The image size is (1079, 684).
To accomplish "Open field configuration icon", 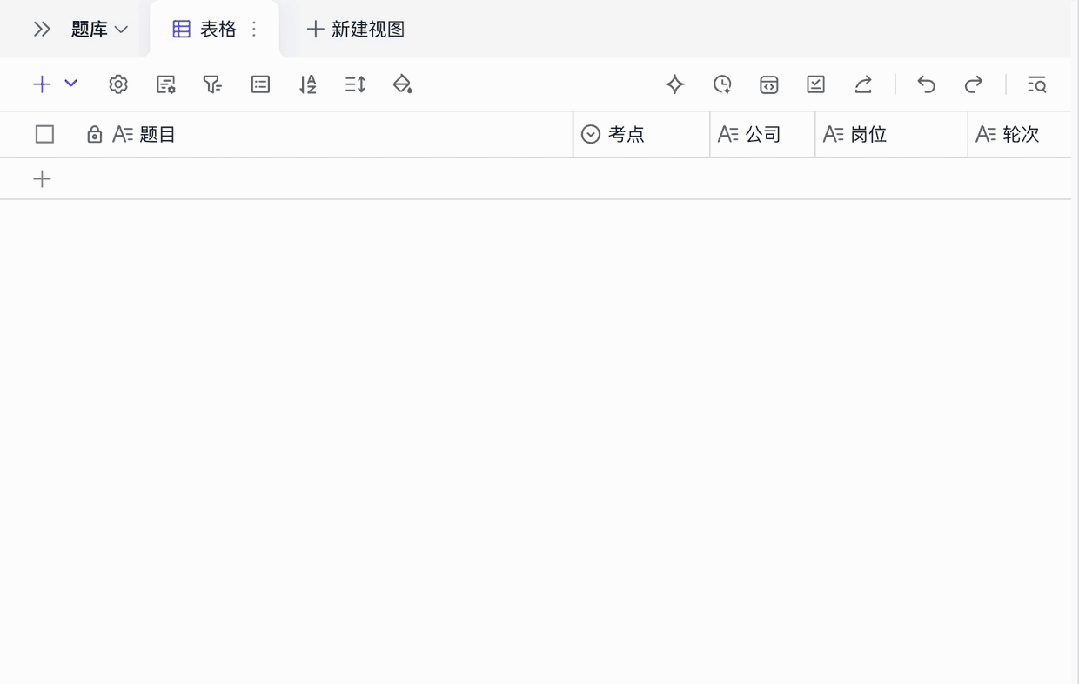I will (x=166, y=84).
